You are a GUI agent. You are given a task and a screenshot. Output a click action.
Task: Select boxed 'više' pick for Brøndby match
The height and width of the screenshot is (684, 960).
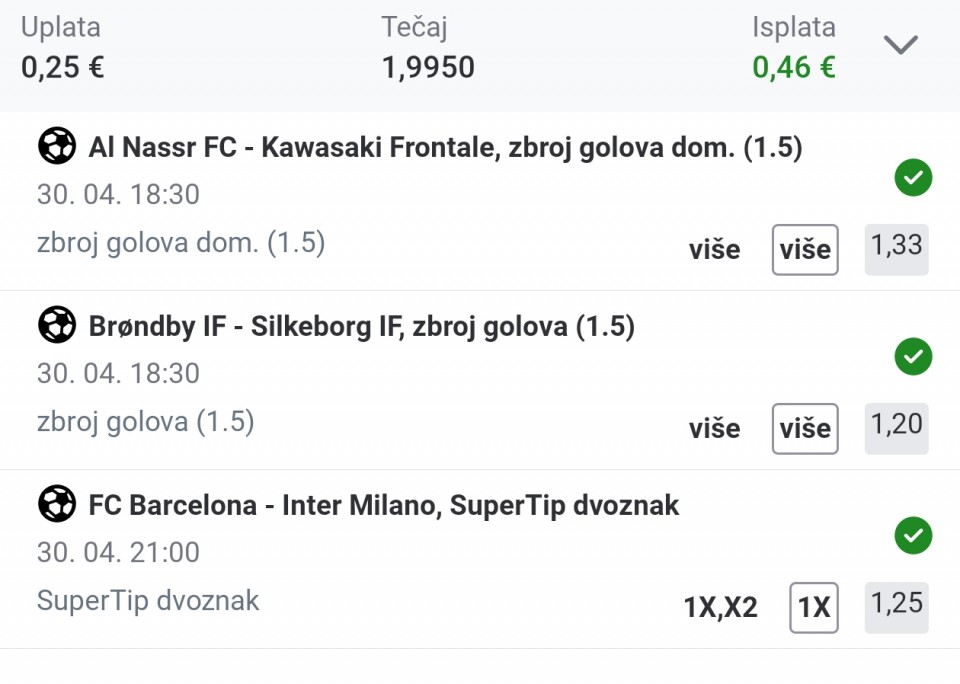(x=805, y=429)
